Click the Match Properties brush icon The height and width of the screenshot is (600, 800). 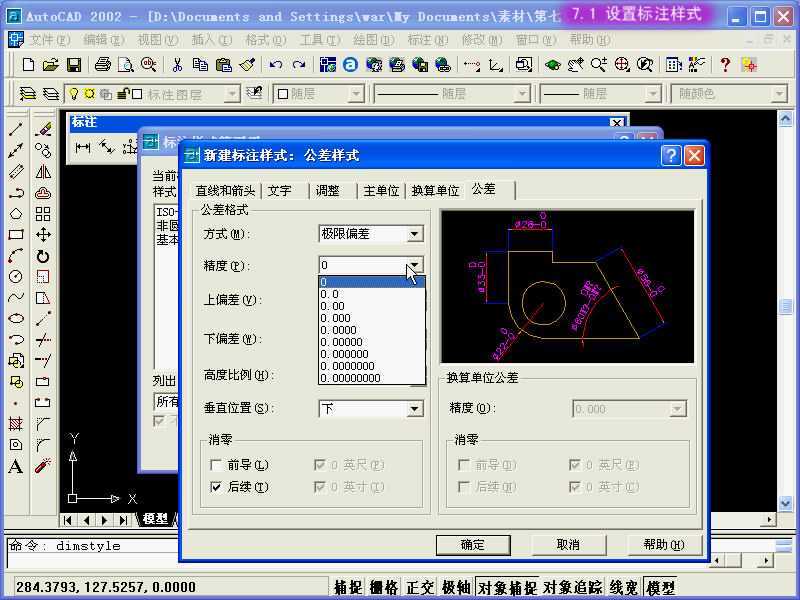tap(247, 65)
